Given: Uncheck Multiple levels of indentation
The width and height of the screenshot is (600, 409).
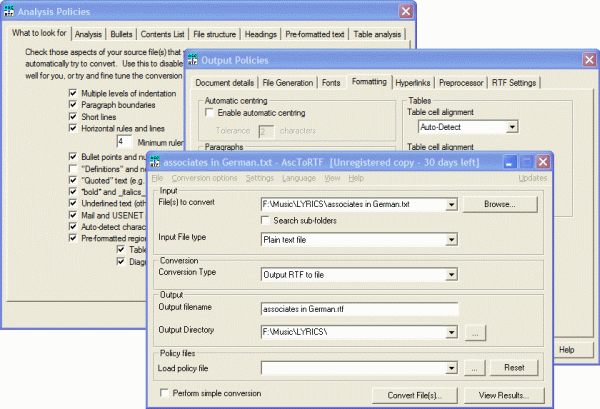Looking at the screenshot, I should [x=72, y=92].
